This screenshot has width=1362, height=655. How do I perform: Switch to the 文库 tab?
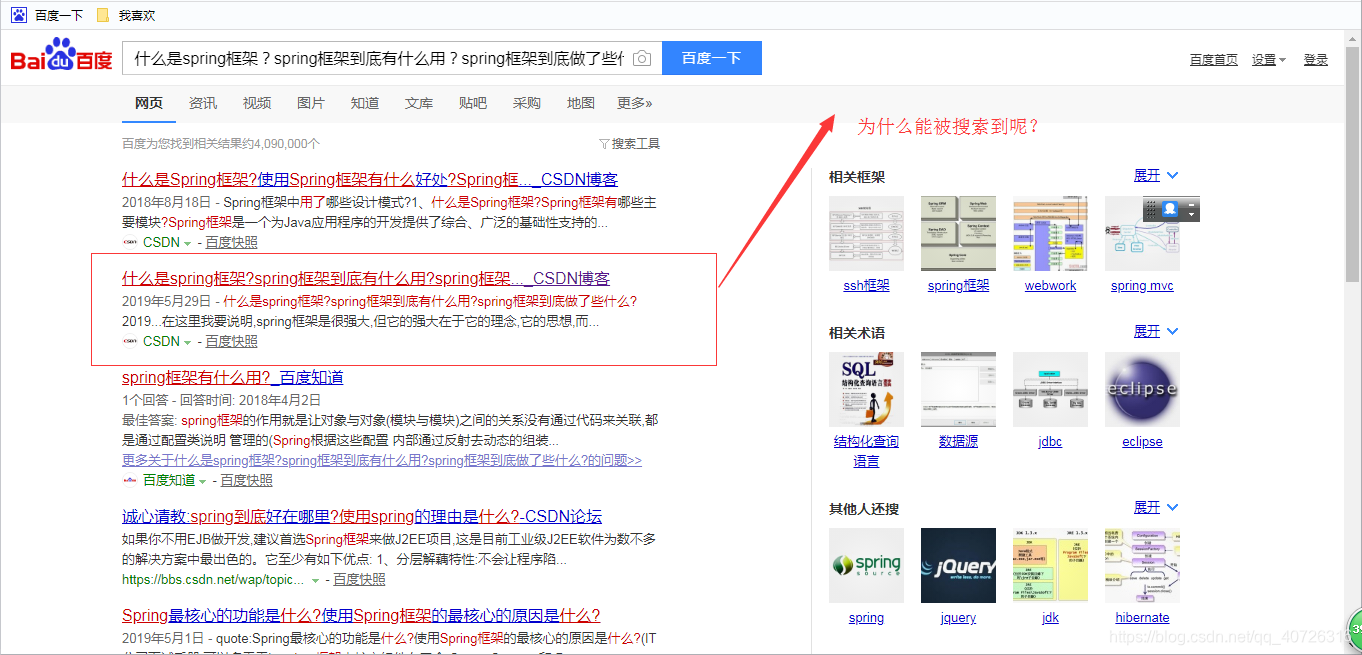(x=419, y=103)
